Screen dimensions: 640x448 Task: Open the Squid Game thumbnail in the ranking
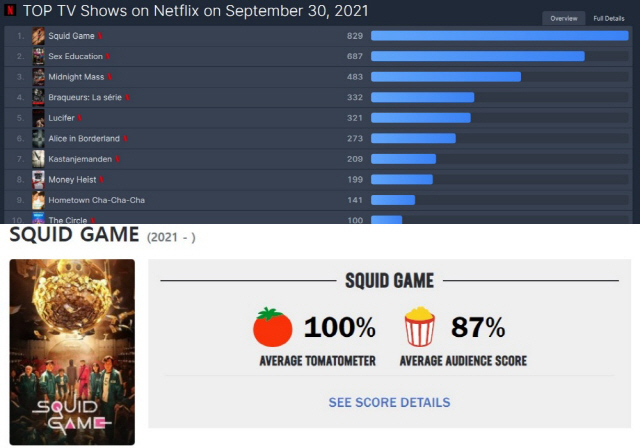[38, 36]
